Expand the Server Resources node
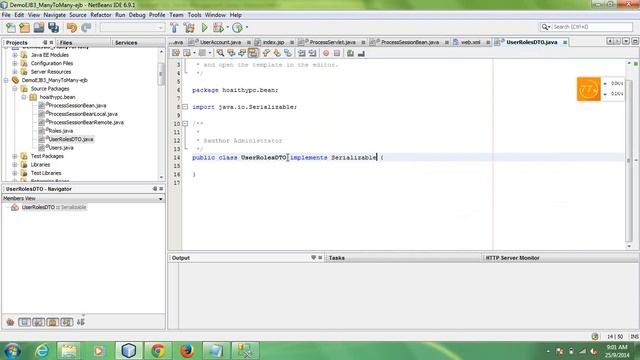The image size is (640, 360). (x=15, y=72)
